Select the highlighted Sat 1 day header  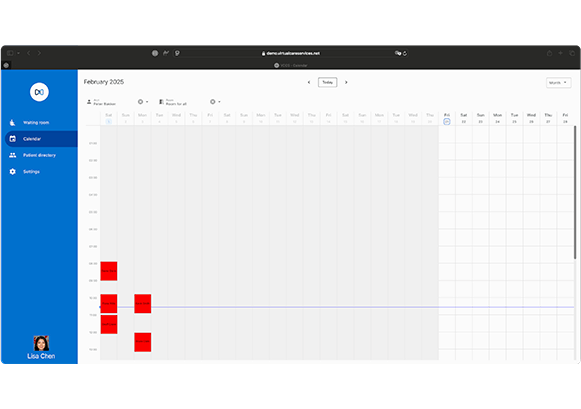109,118
